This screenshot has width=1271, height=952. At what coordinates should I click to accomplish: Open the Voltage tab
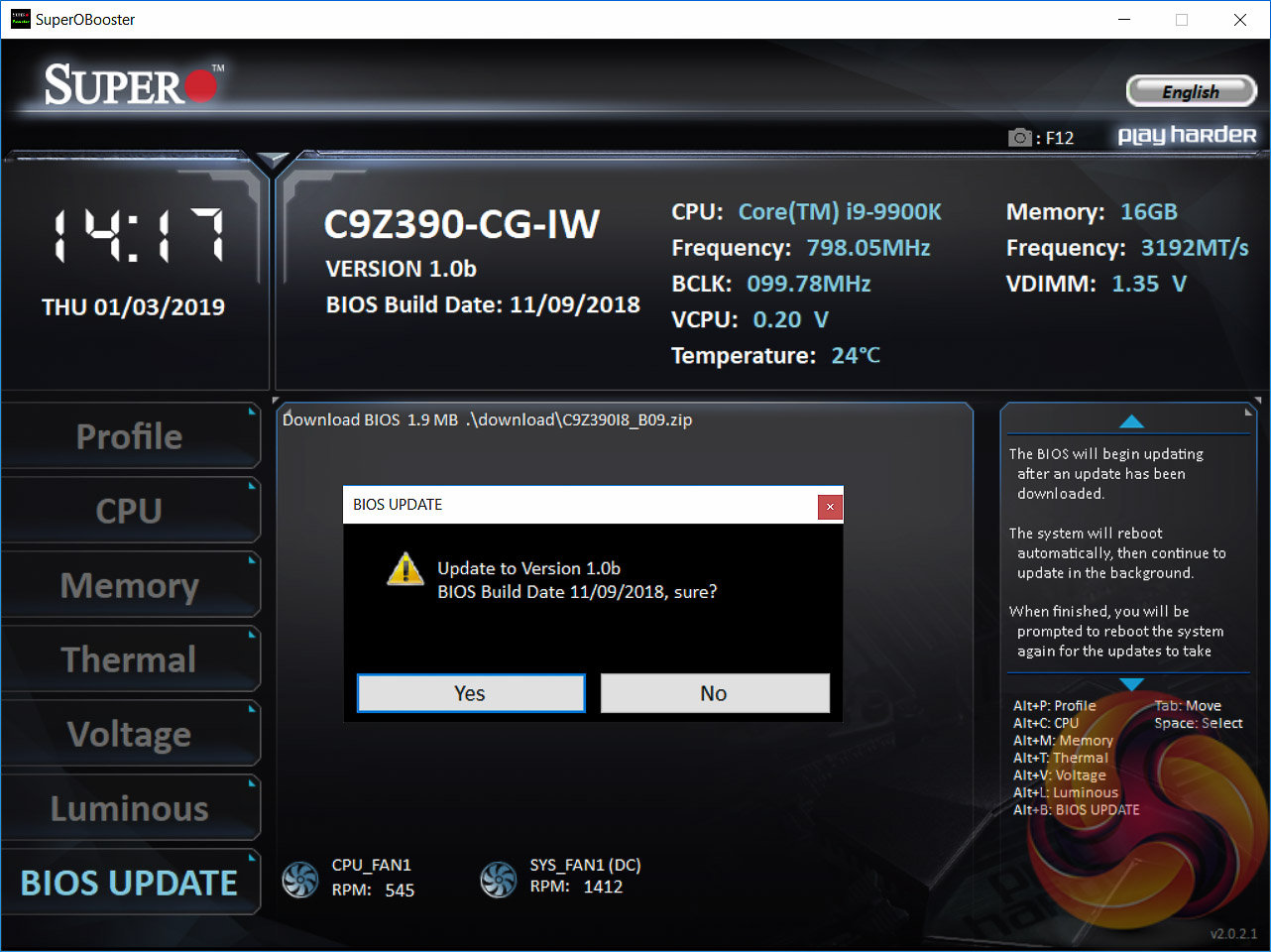130,734
